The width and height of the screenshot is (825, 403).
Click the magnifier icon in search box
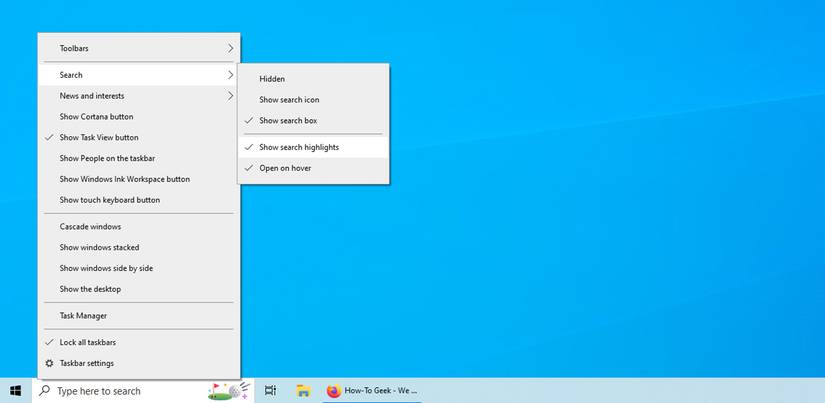(45, 391)
